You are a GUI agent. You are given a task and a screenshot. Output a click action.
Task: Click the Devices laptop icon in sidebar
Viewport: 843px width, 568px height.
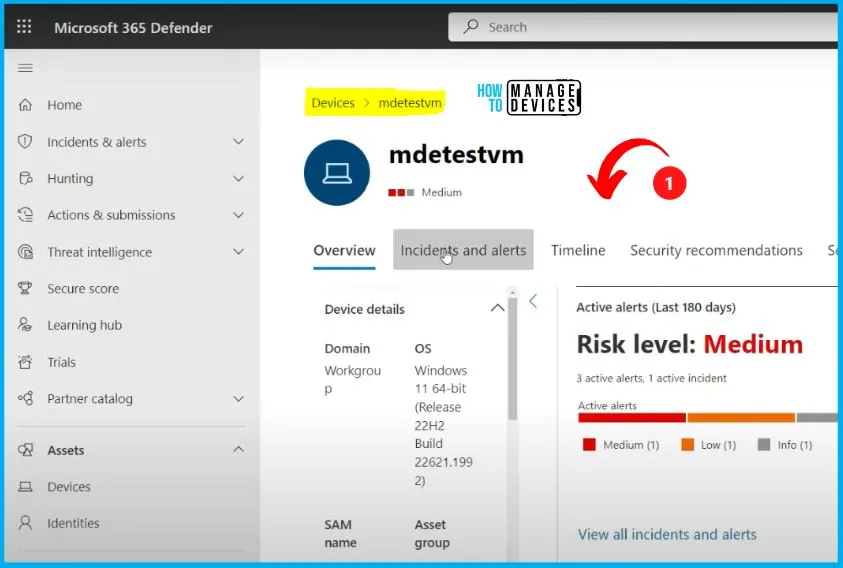pyautogui.click(x=25, y=486)
